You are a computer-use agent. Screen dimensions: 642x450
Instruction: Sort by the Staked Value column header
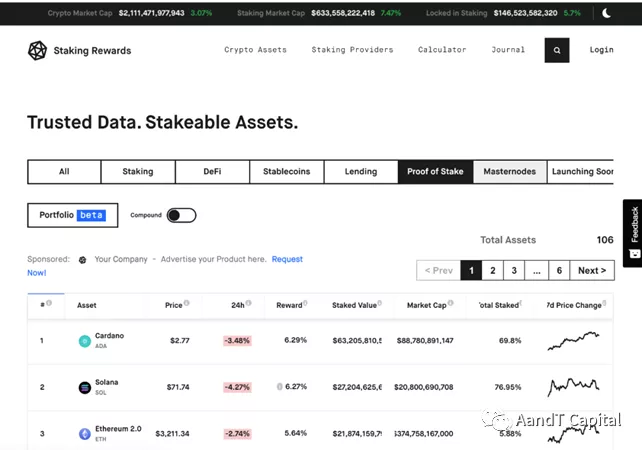(x=354, y=305)
